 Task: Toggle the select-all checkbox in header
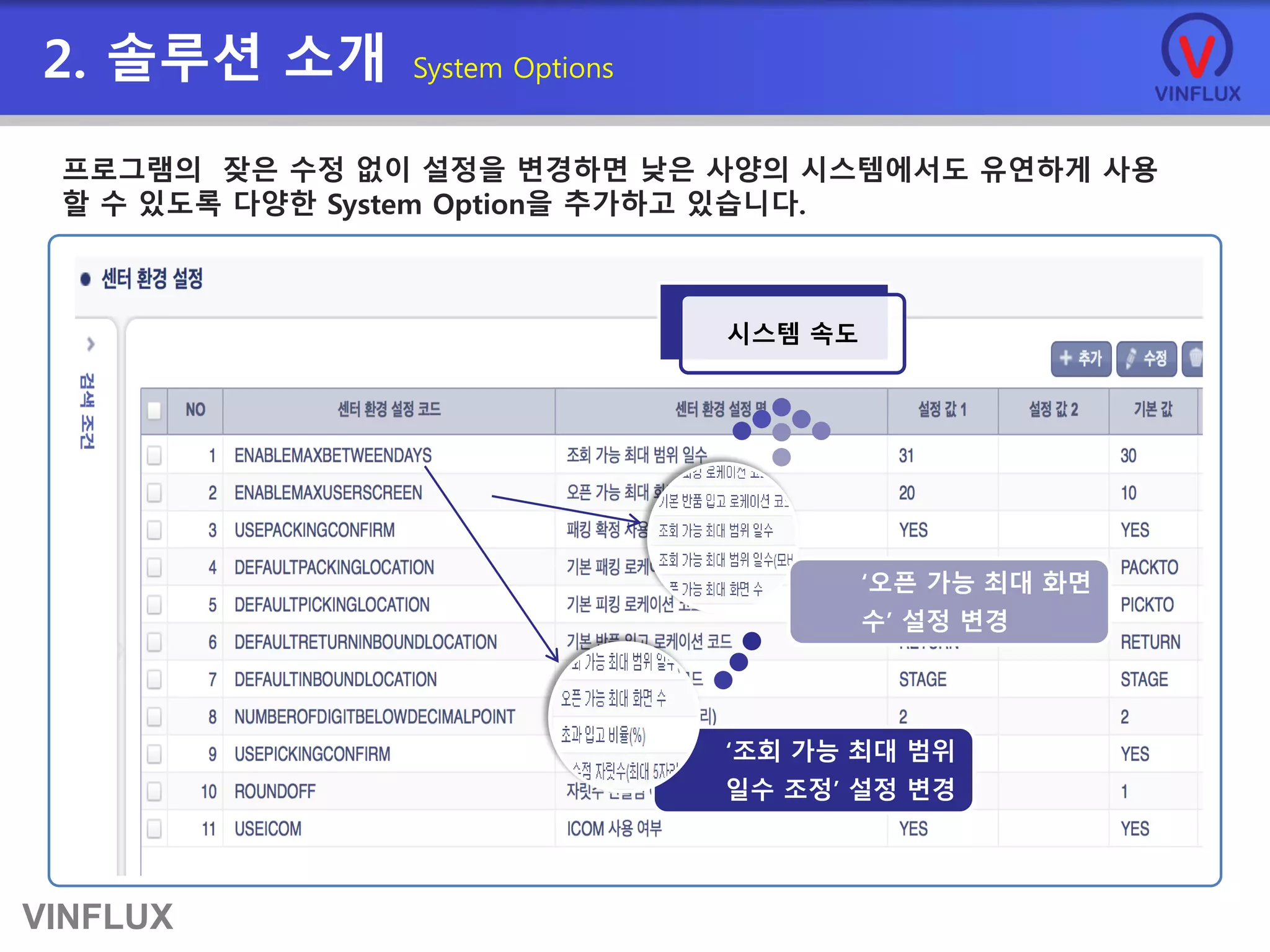[154, 410]
